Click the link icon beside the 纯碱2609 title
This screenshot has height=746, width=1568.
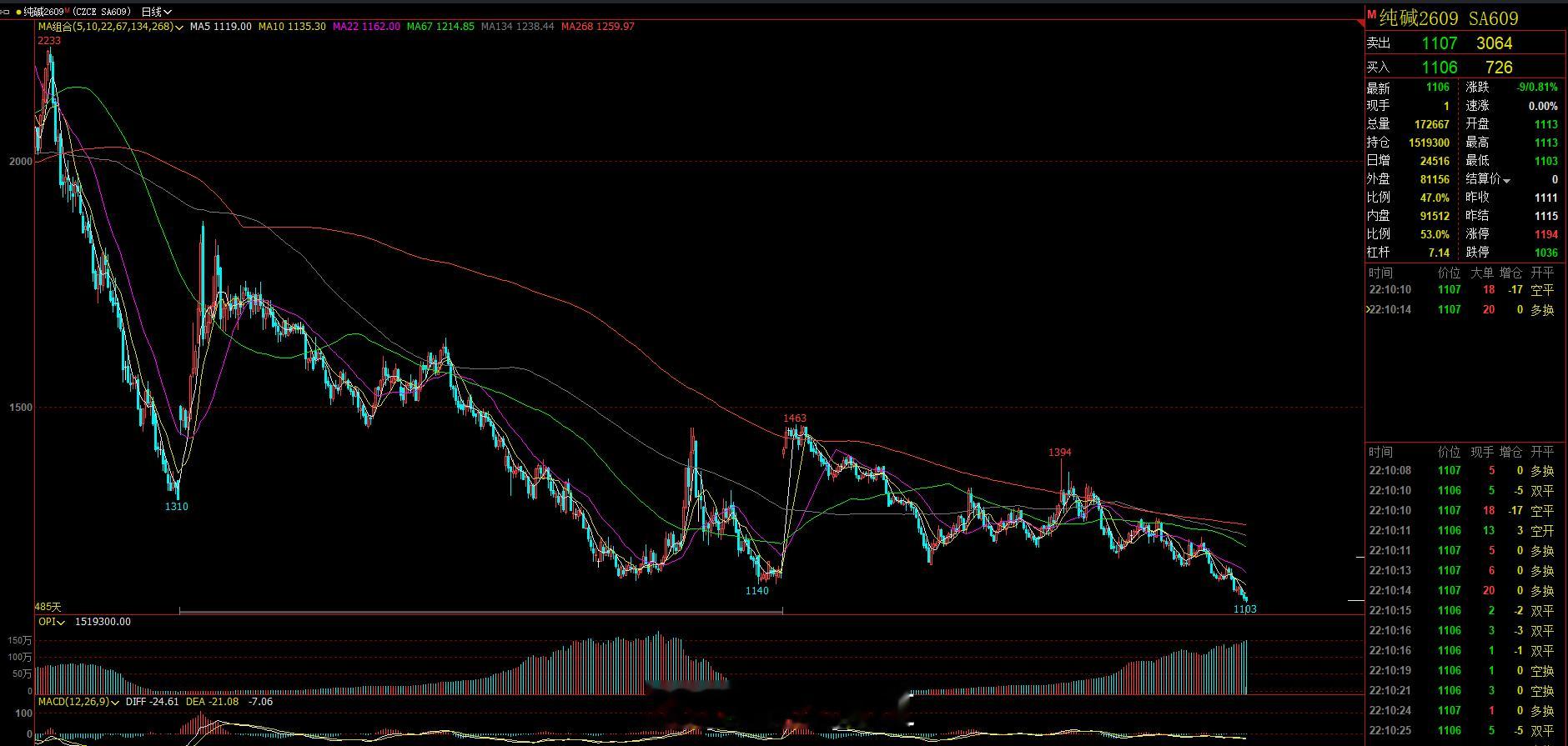(x=6, y=12)
